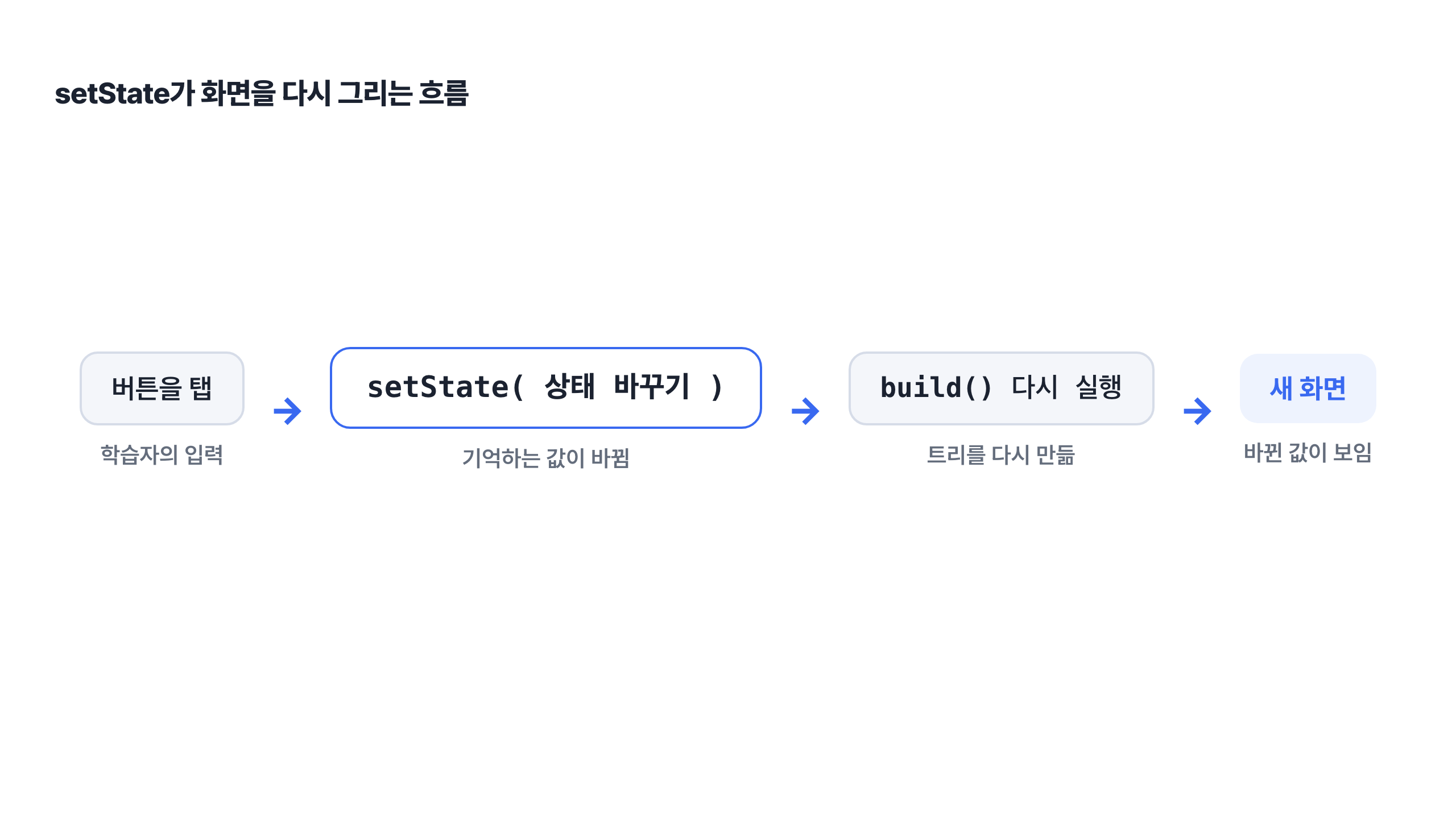This screenshot has height=819, width=1456.
Task: Click the words 다시 실행 in the build box
Action: click(x=1066, y=388)
